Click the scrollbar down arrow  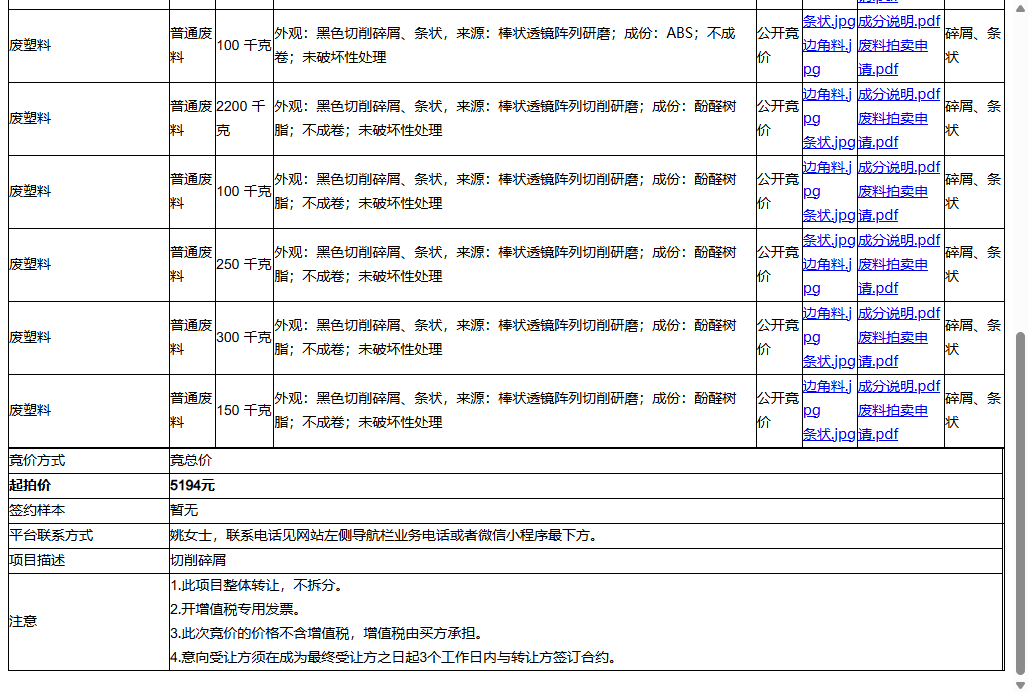pos(1019,685)
